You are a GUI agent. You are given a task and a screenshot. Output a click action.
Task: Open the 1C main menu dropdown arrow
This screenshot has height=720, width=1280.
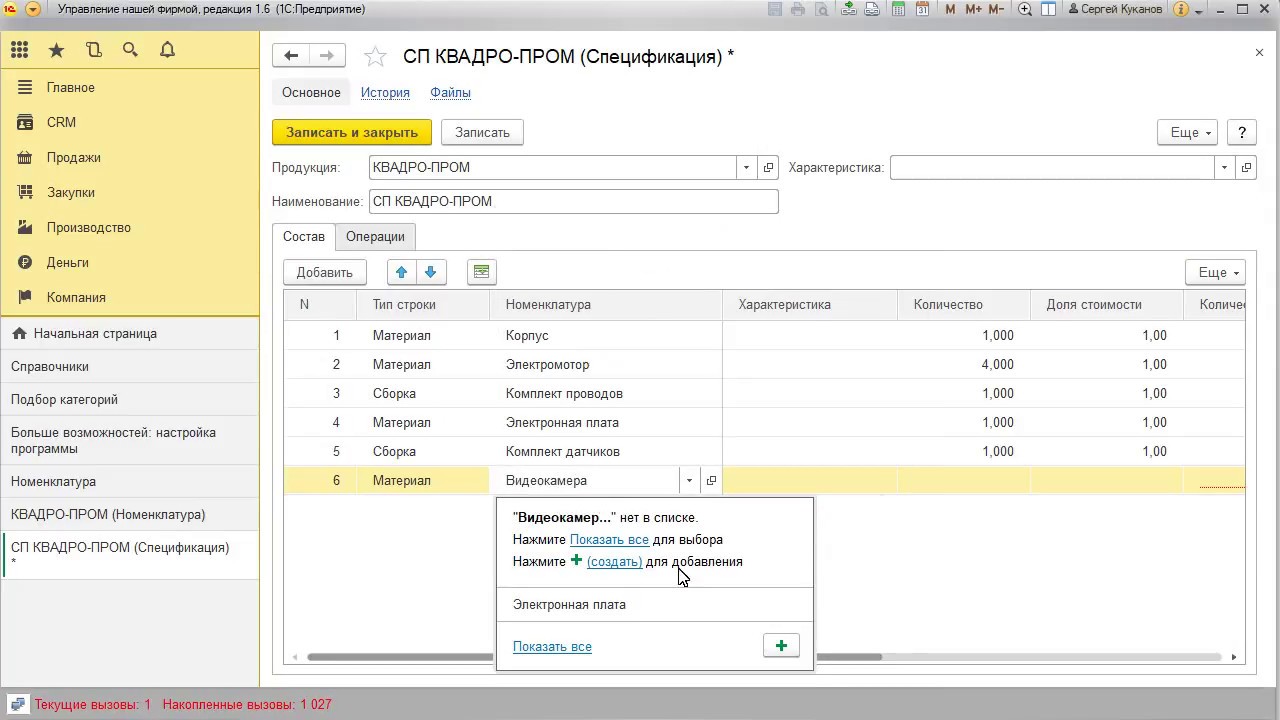(x=33, y=9)
